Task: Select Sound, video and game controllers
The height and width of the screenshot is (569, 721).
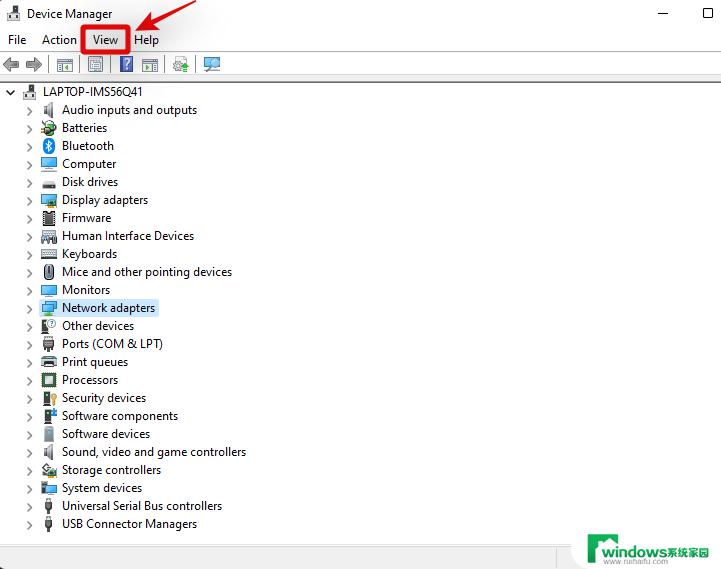Action: click(x=154, y=452)
